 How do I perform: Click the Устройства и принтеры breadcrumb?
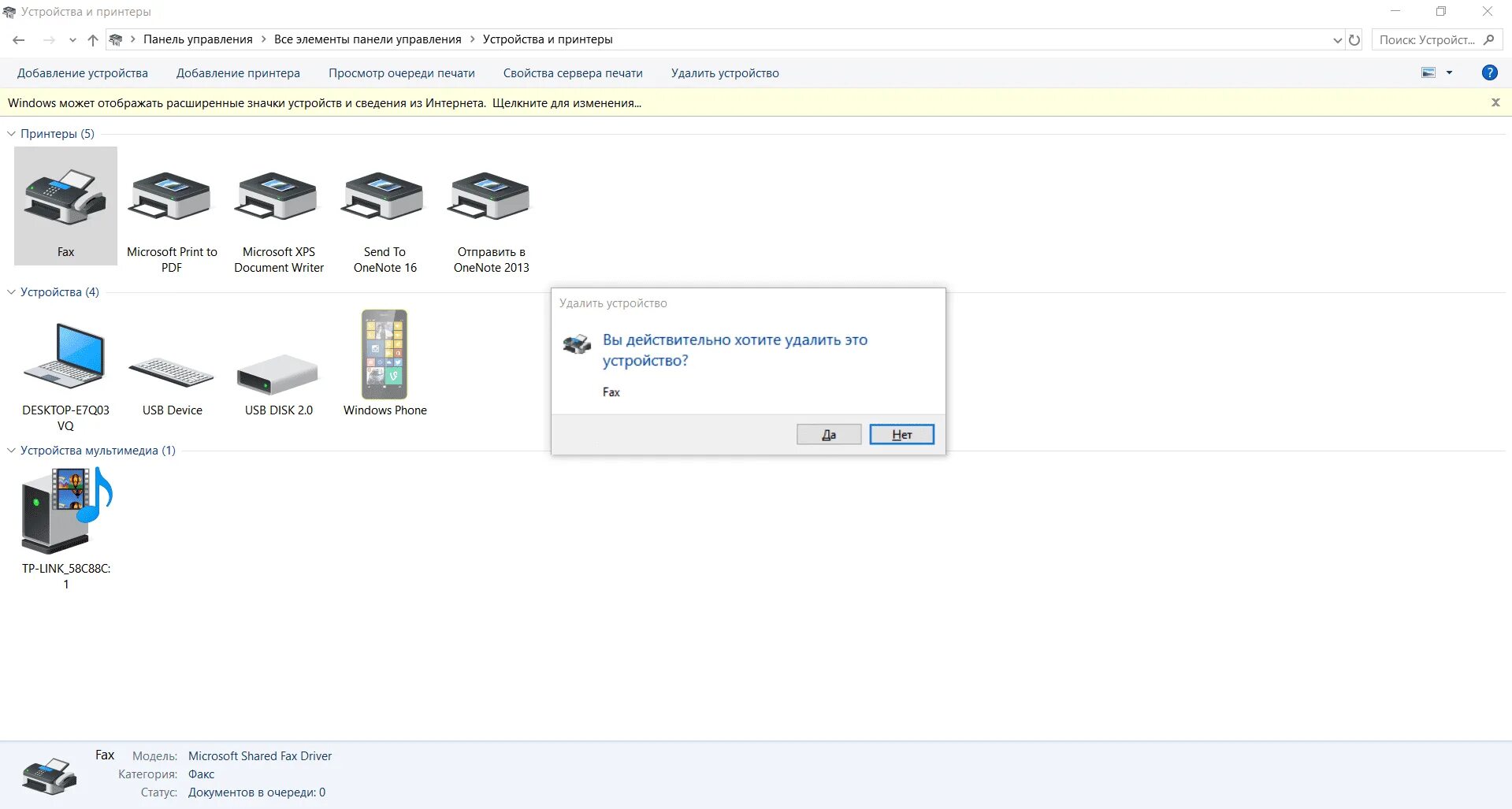tap(548, 39)
